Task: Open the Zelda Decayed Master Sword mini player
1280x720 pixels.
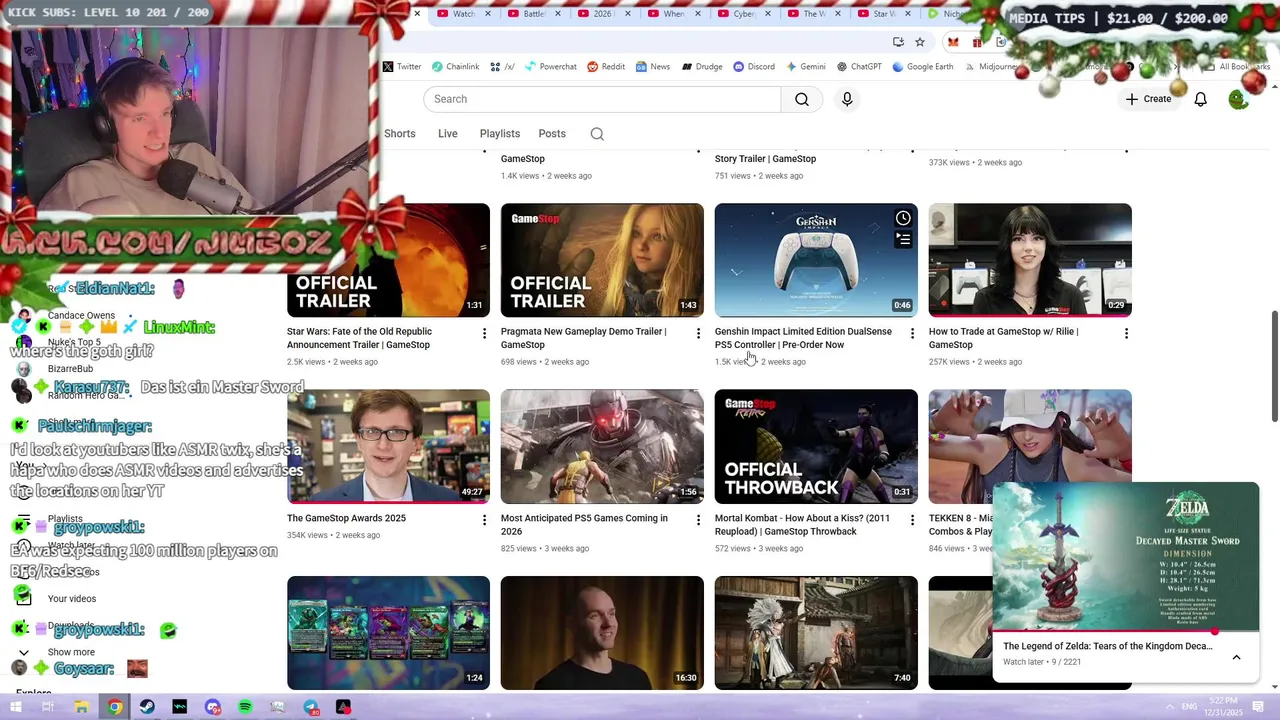Action: pos(1125,558)
